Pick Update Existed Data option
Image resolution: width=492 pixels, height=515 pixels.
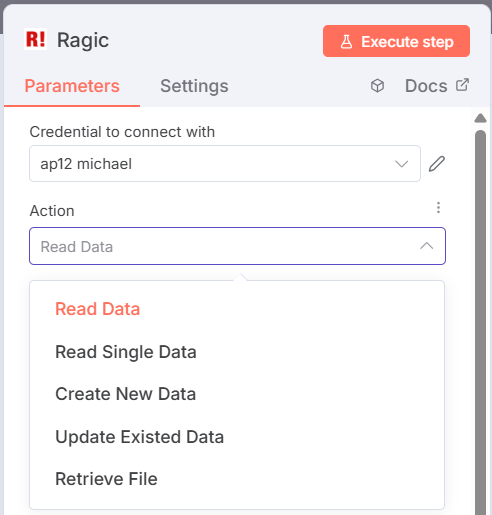pos(139,437)
